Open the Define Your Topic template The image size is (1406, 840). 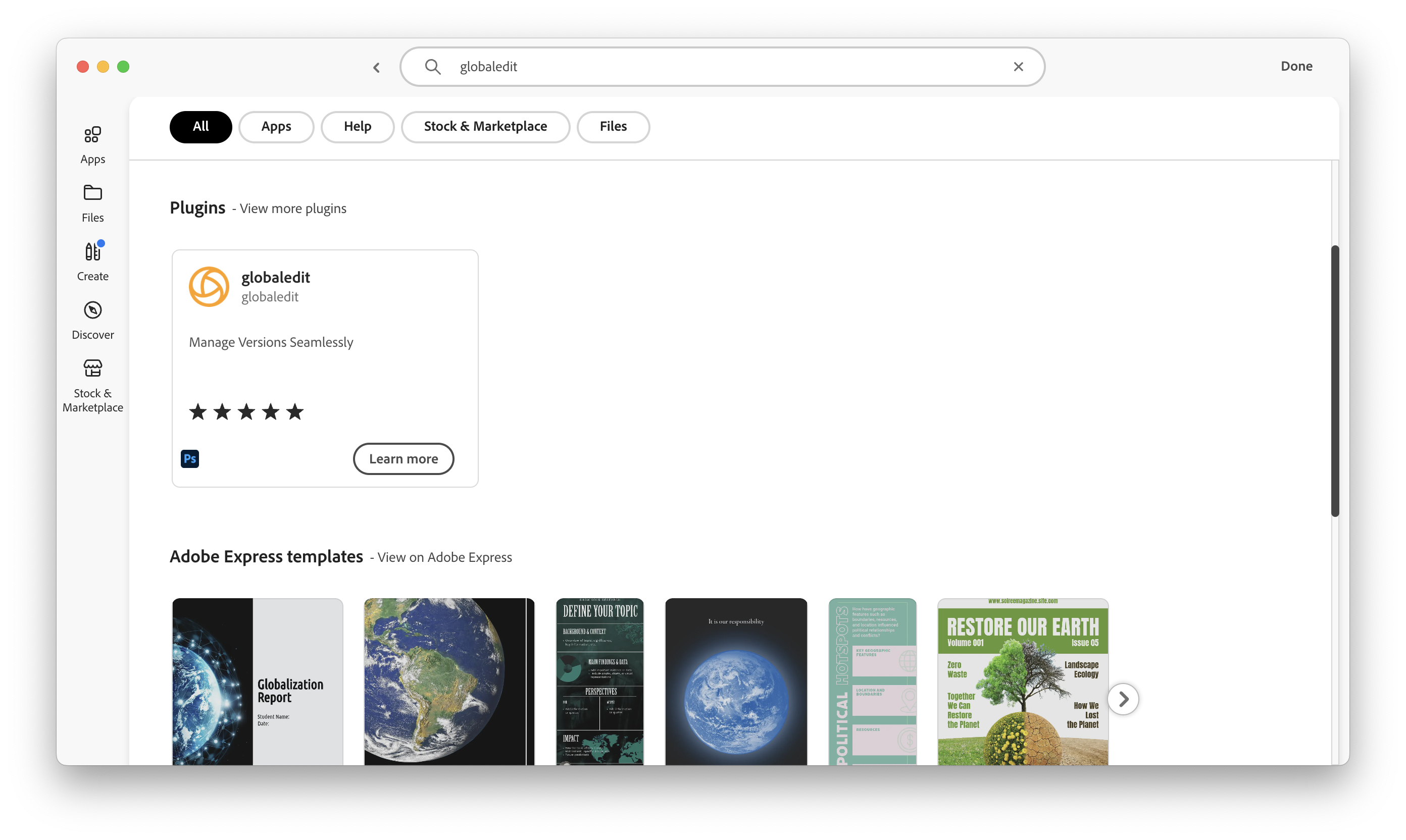599,681
